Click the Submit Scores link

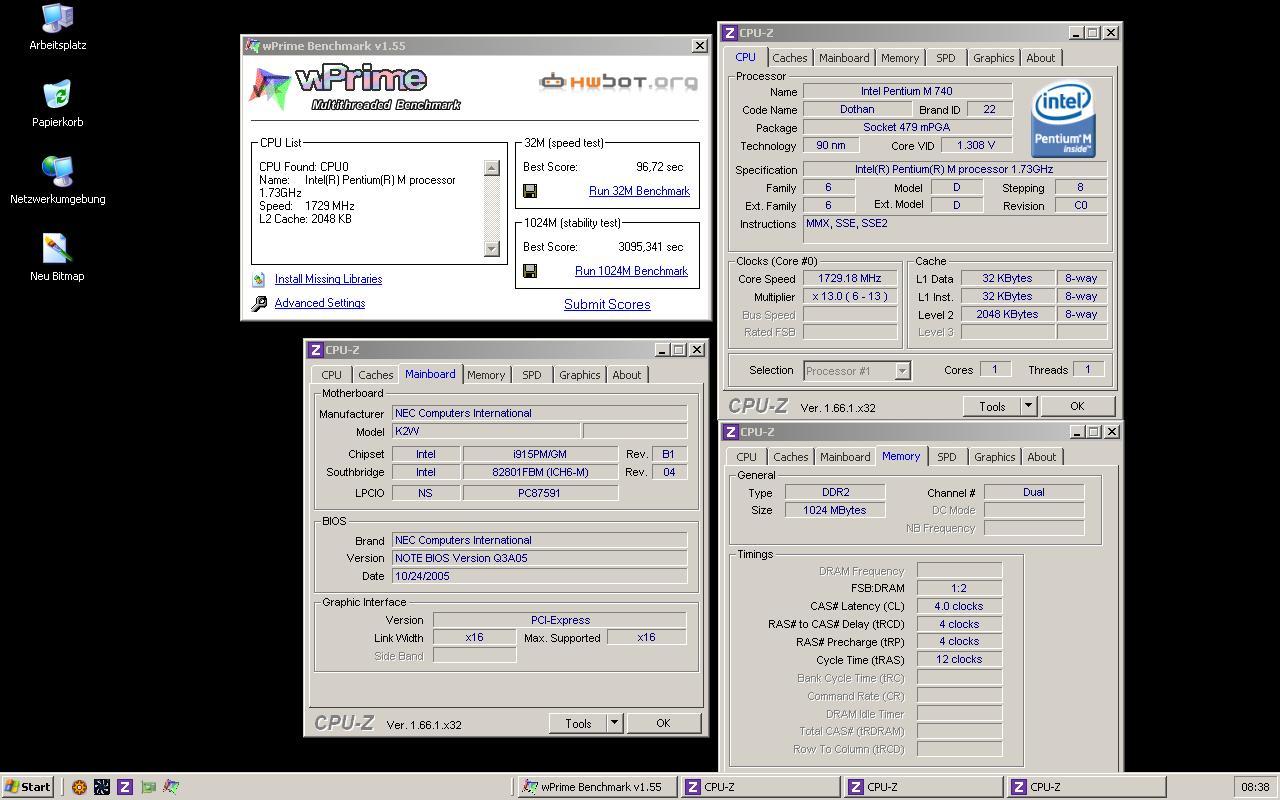[x=607, y=305]
